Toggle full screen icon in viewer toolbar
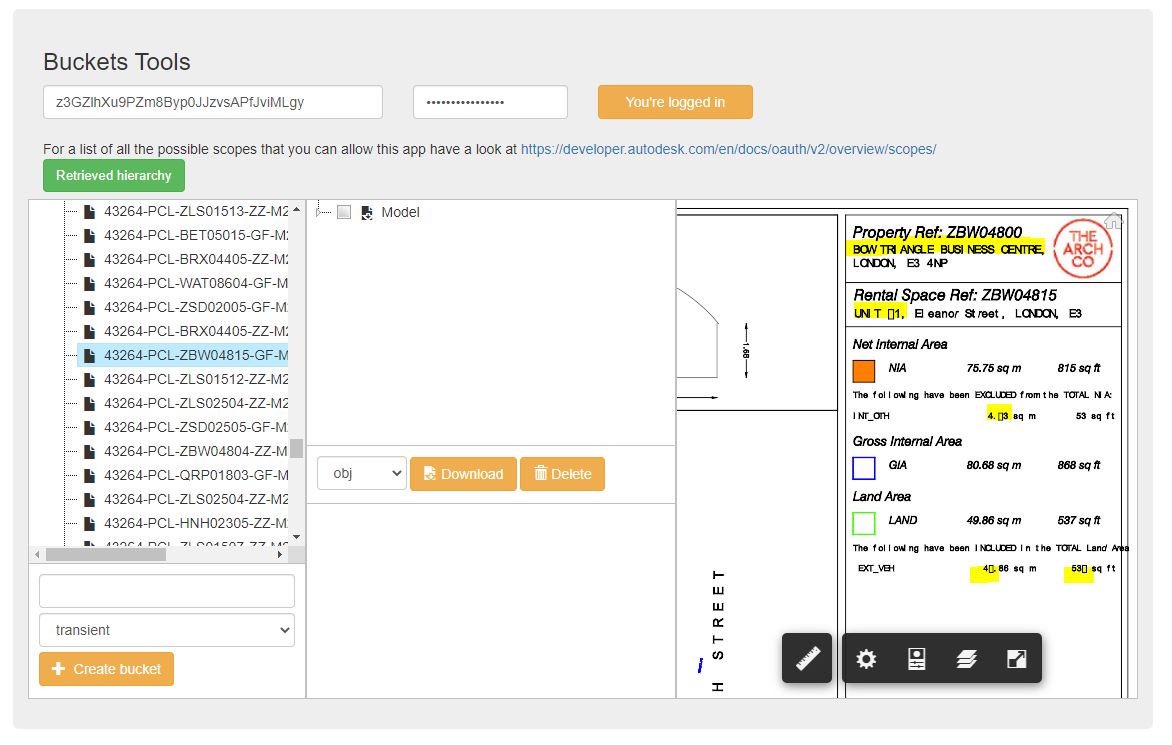 (1017, 658)
